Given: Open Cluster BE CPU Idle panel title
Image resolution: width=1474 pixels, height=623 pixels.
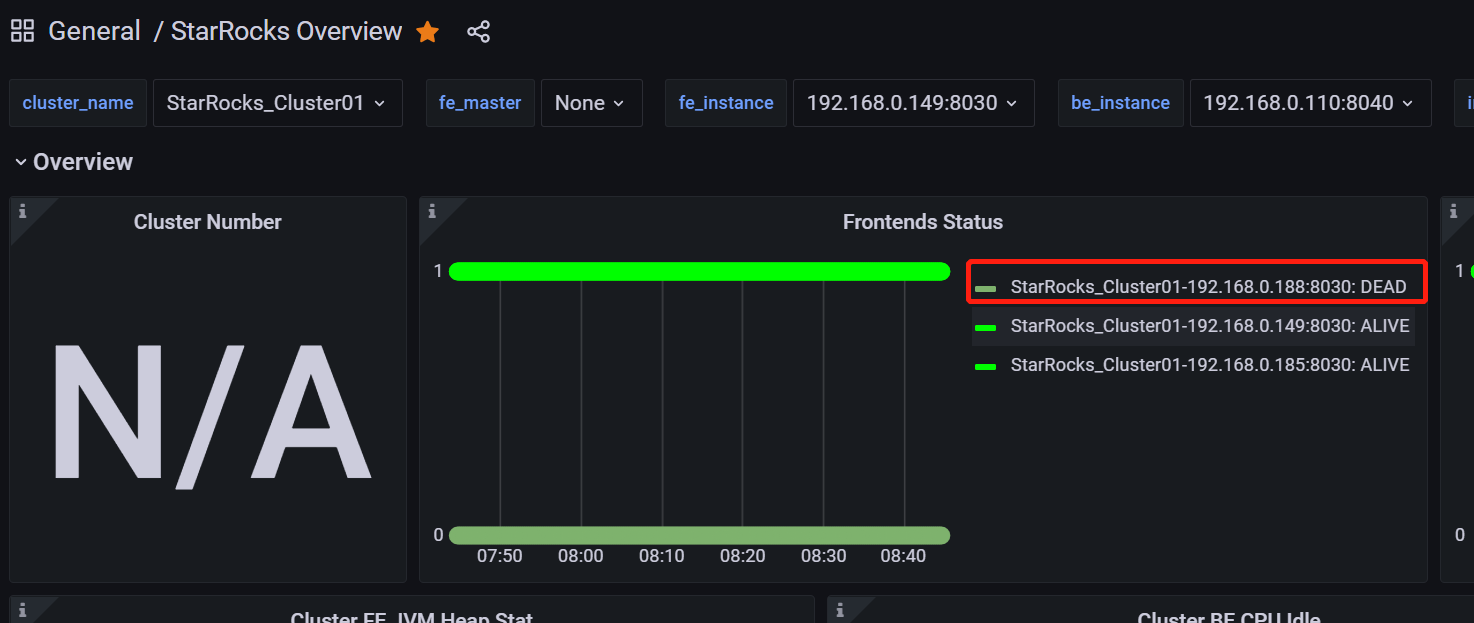Looking at the screenshot, I should pyautogui.click(x=1229, y=616).
